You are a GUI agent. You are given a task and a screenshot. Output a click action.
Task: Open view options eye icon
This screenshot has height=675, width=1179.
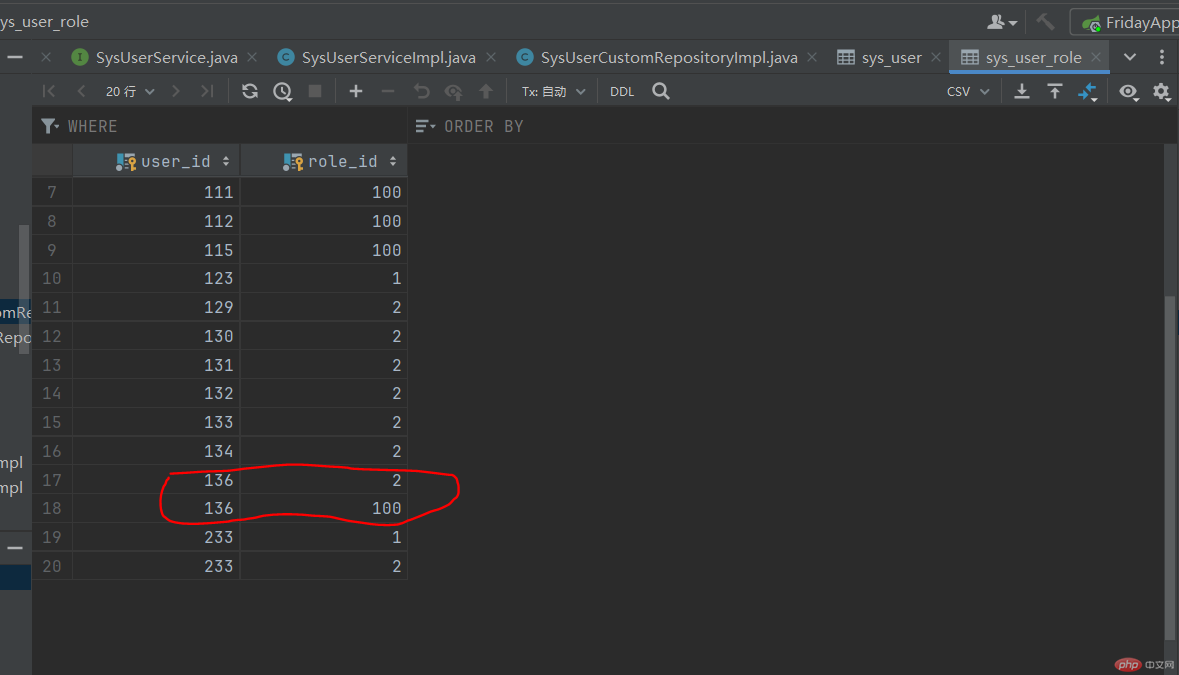click(1128, 92)
